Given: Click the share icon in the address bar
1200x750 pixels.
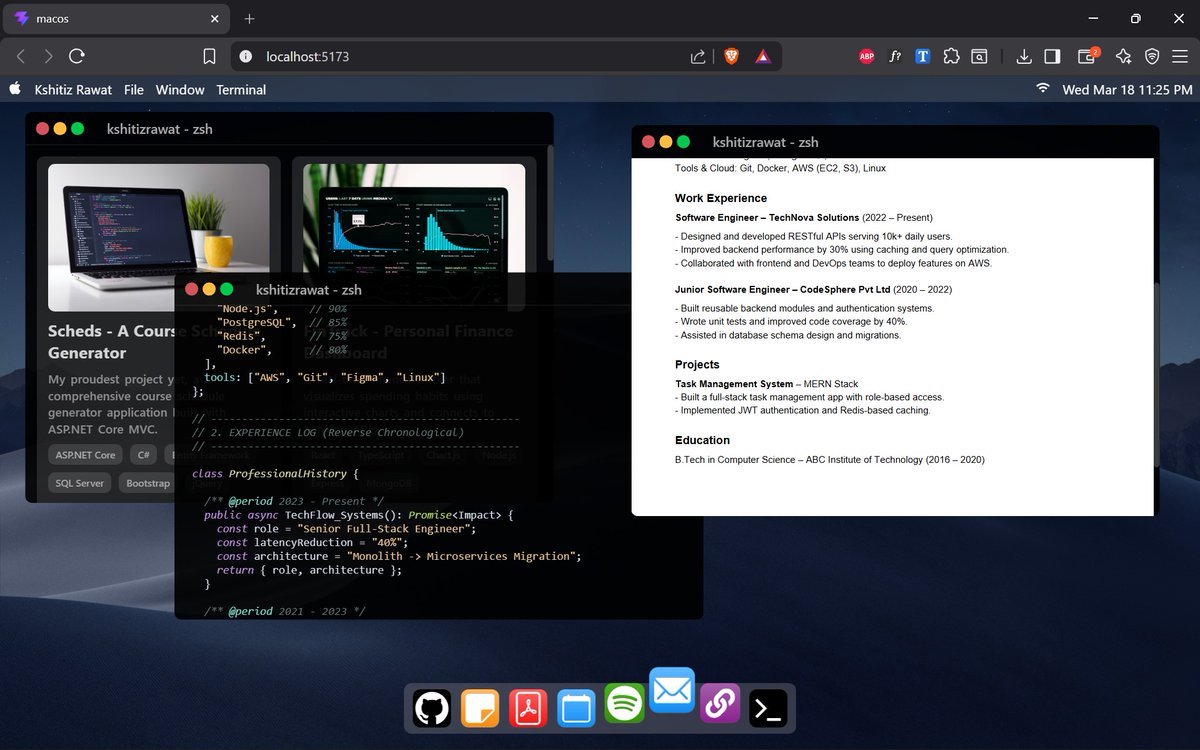Looking at the screenshot, I should coord(698,57).
